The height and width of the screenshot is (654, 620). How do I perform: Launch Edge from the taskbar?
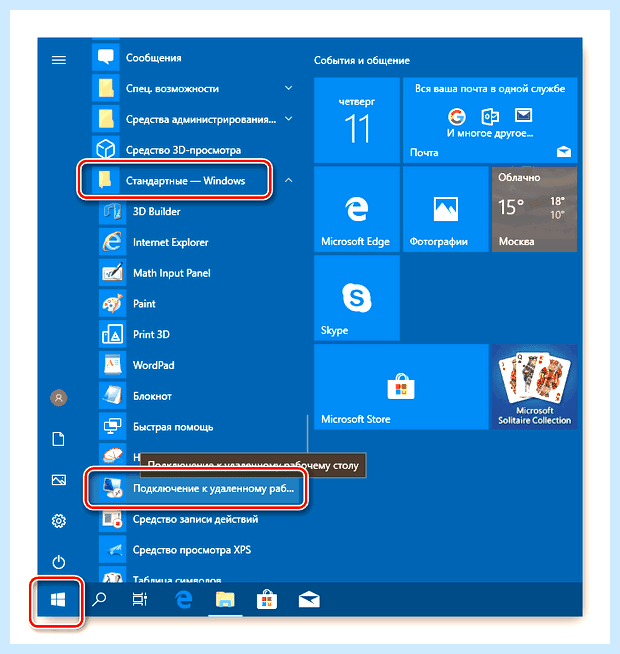pyautogui.click(x=184, y=600)
